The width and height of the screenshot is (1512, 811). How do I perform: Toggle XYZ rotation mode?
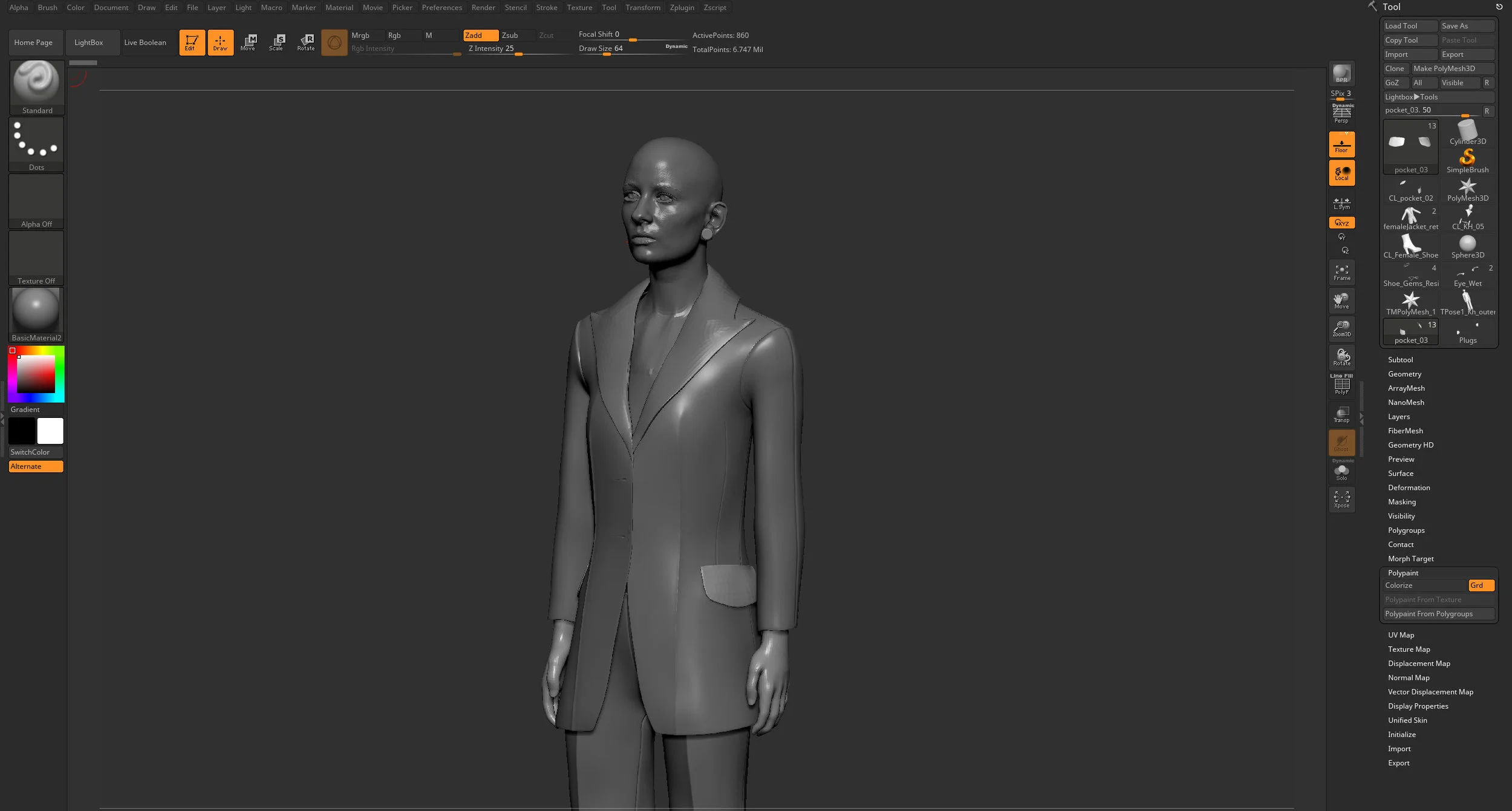(1341, 223)
